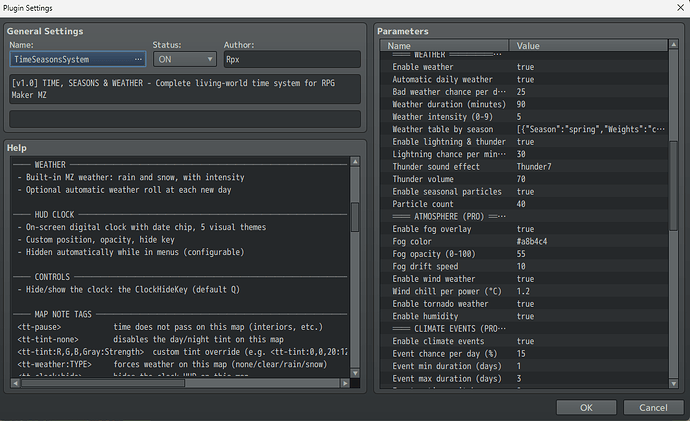Select the Enable weather parameter row
The width and height of the screenshot is (690, 421).
(524, 67)
